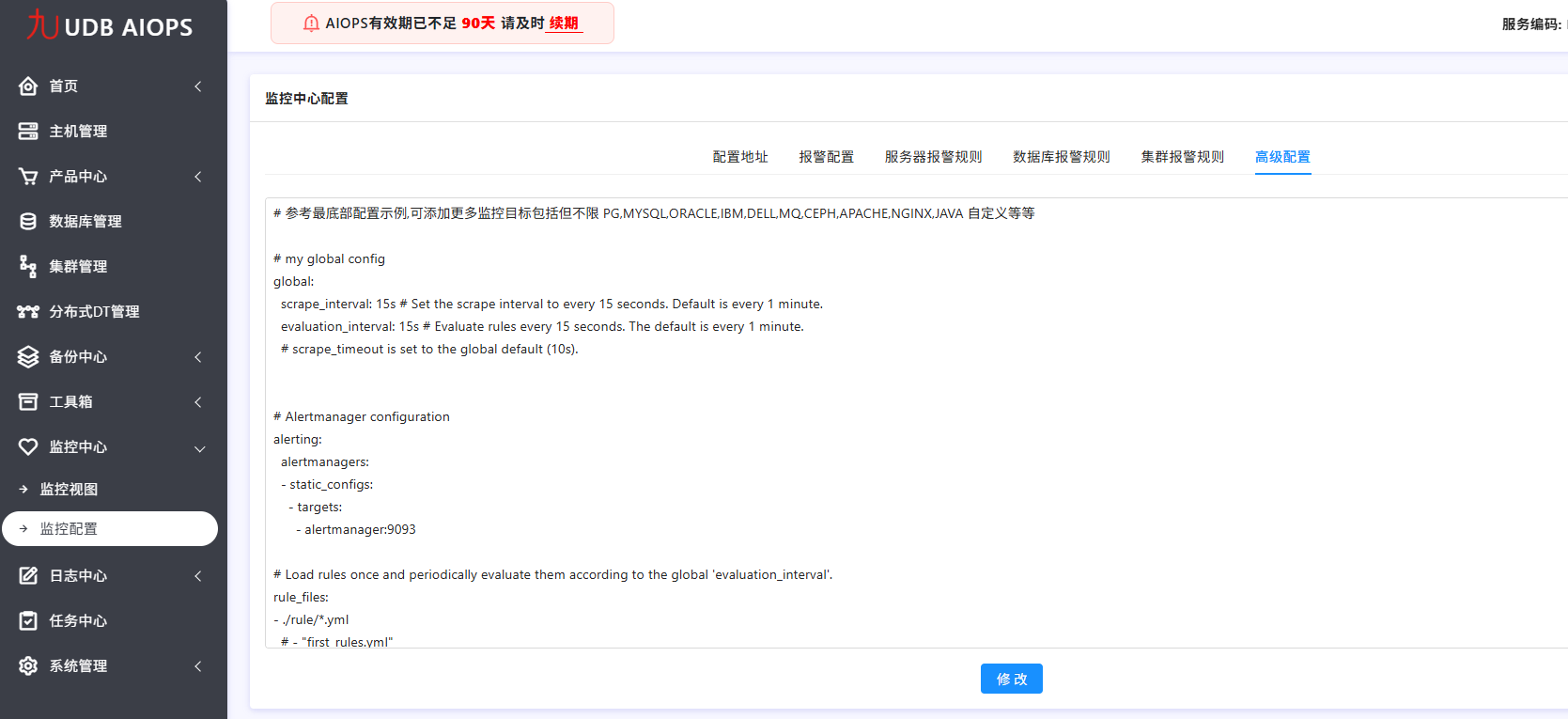The image size is (1568, 719).
Task: Click the 续期 renewal link
Action: point(564,23)
